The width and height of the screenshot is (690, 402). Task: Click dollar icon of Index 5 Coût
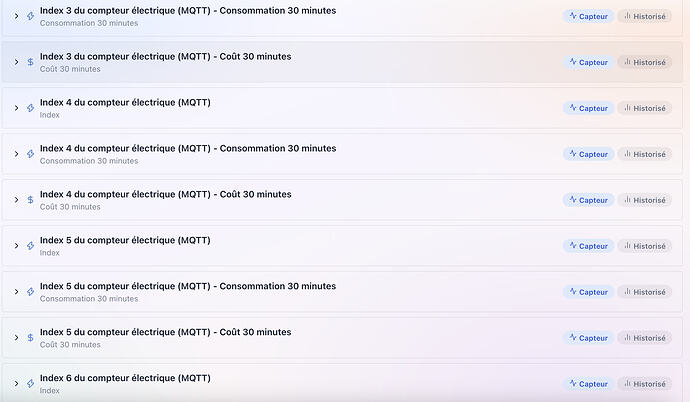click(x=30, y=338)
